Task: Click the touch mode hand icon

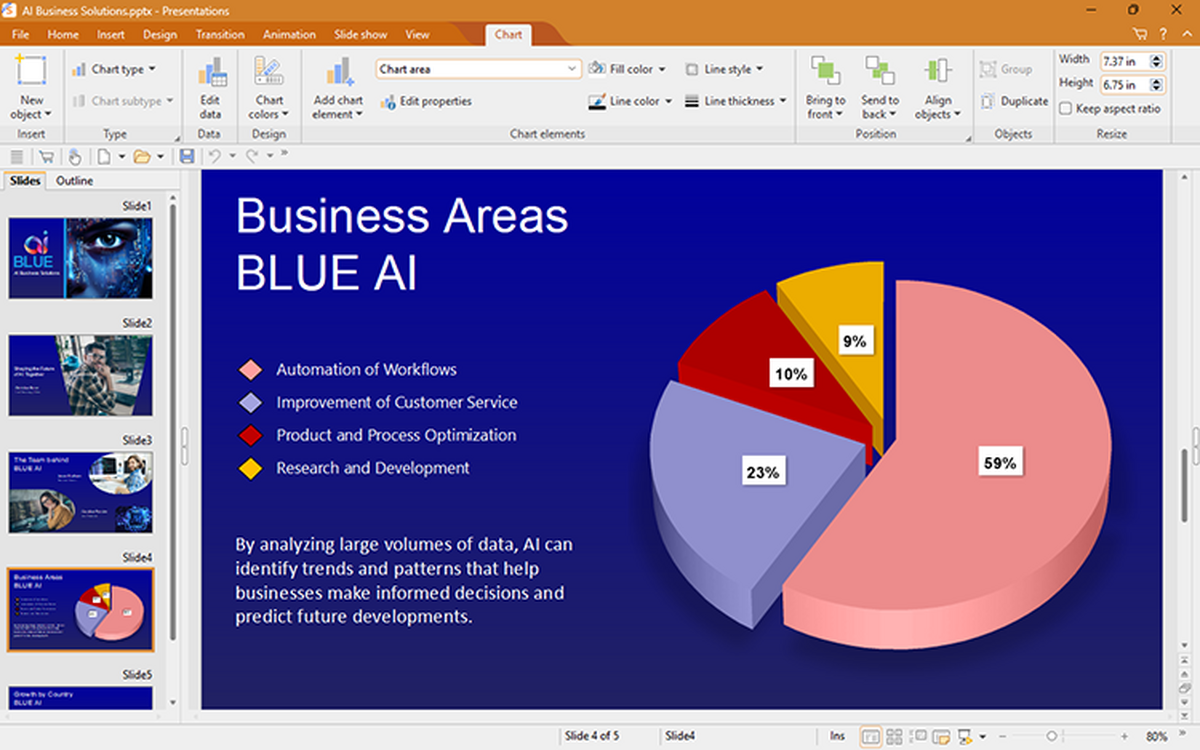Action: point(74,156)
